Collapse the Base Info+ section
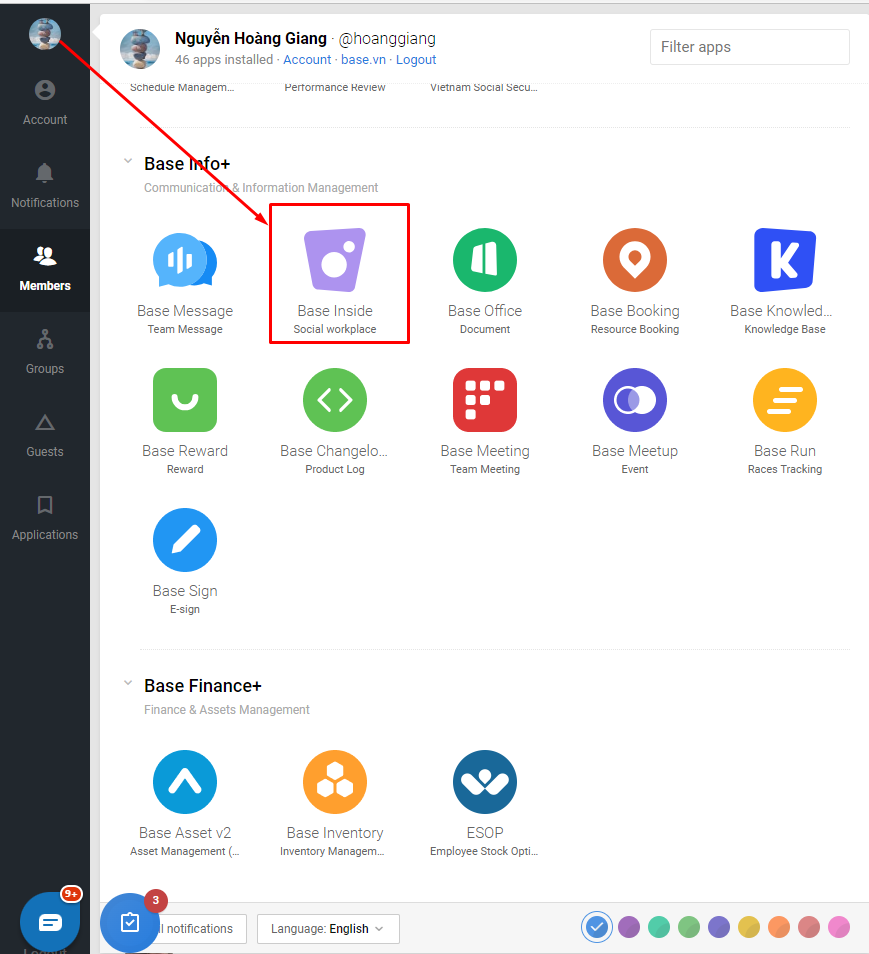 tap(128, 161)
